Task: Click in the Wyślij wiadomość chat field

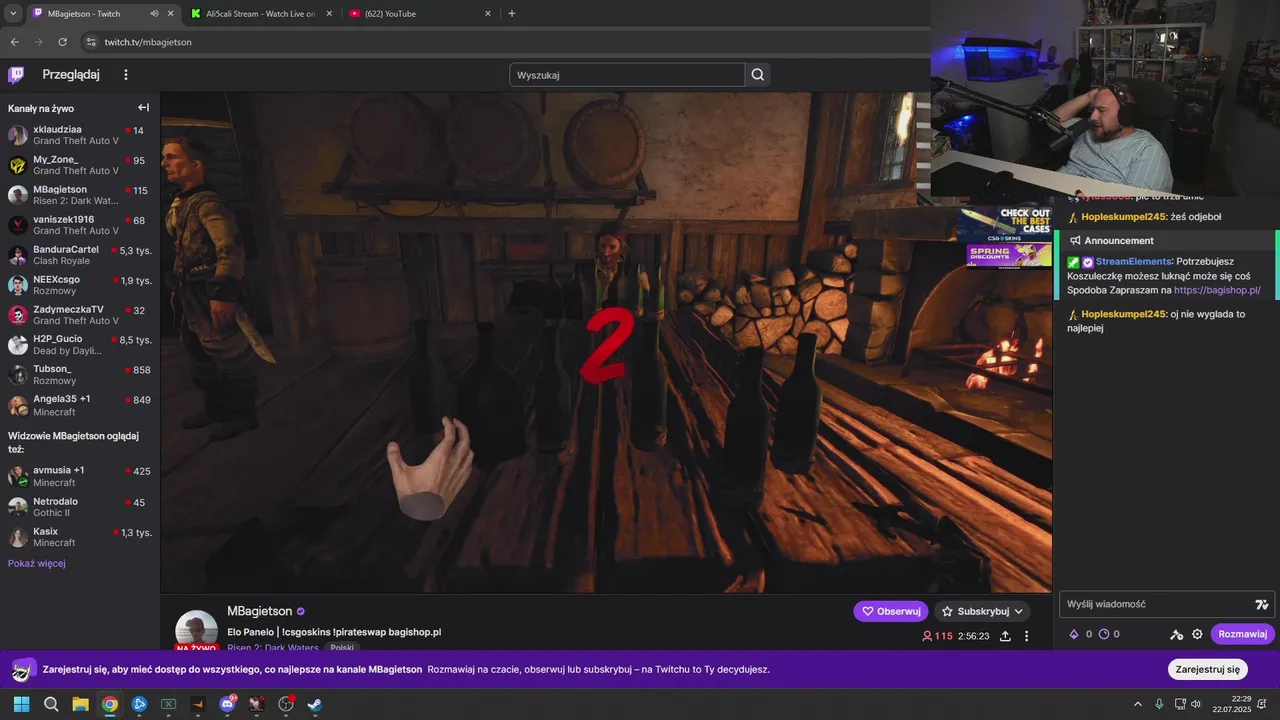Action: [x=1156, y=604]
